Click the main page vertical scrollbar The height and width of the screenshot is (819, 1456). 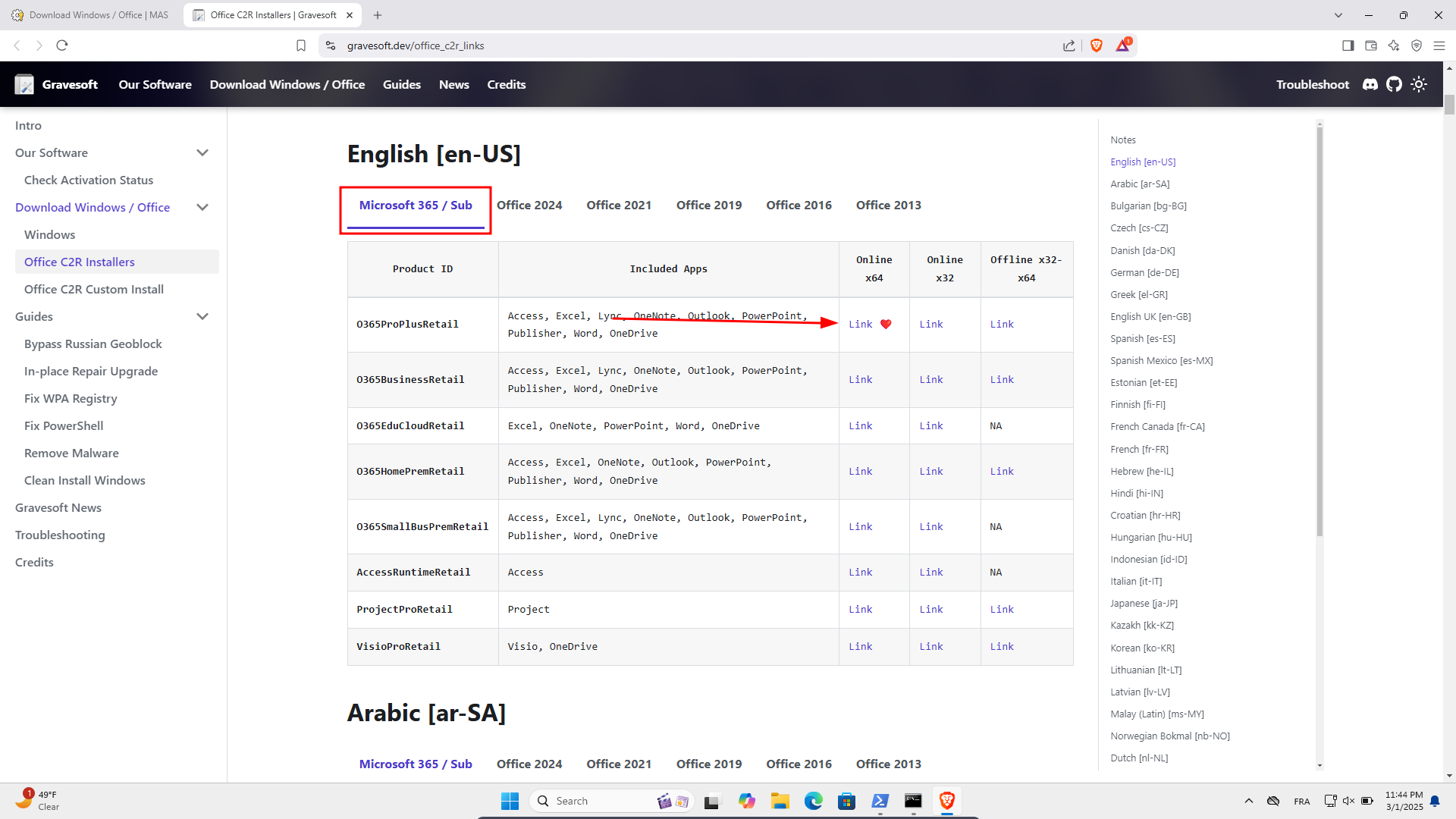[1449, 104]
